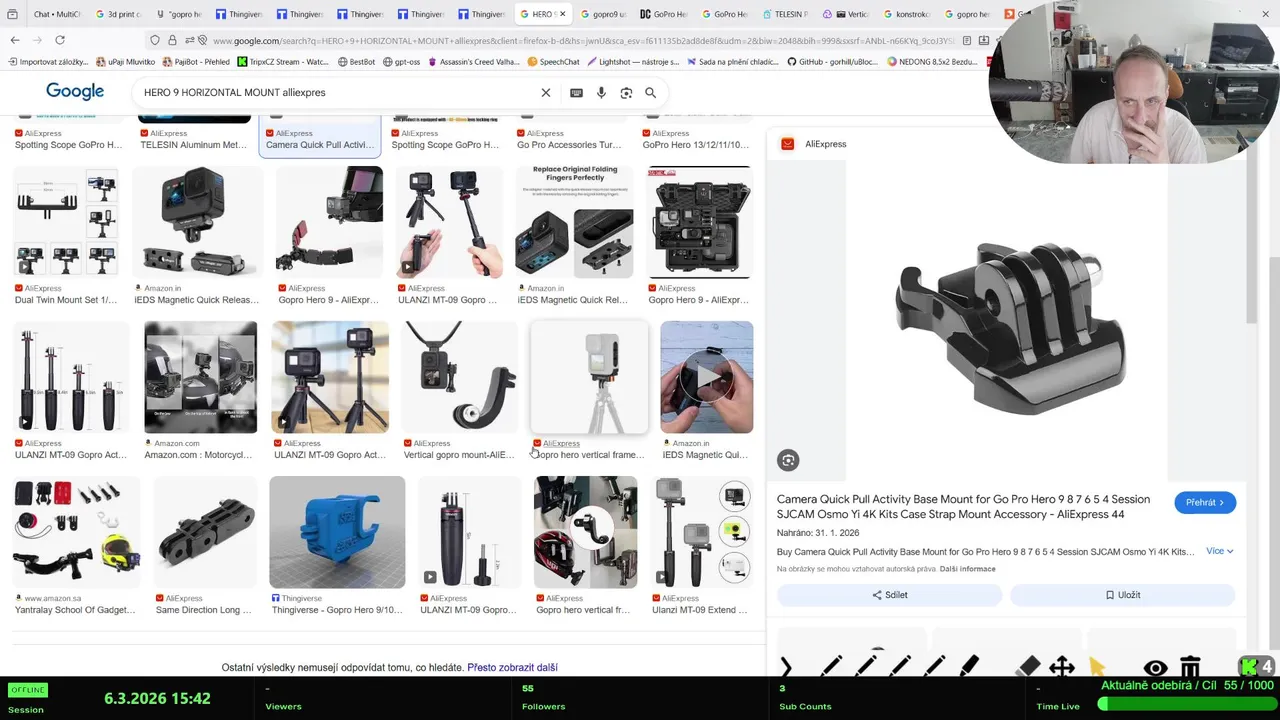Viewport: 1280px width, 720px height.
Task: Go forward in browser history
Action: pos(37,40)
